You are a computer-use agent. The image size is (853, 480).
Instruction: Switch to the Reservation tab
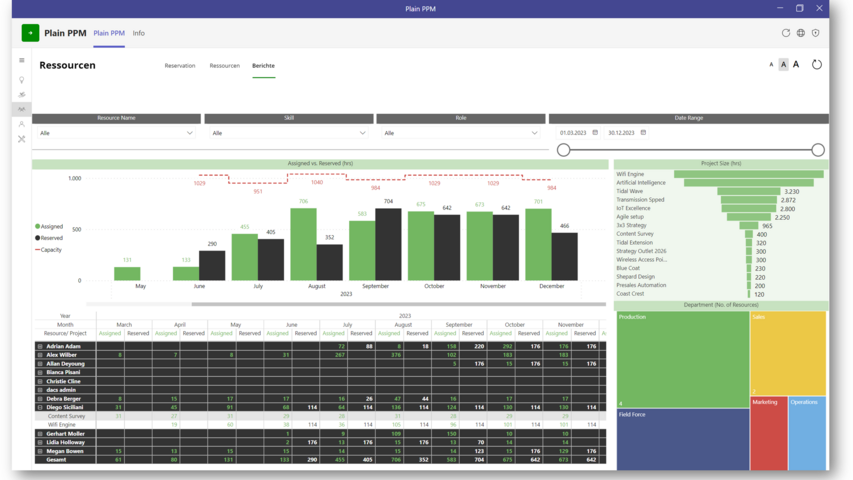[x=180, y=66]
